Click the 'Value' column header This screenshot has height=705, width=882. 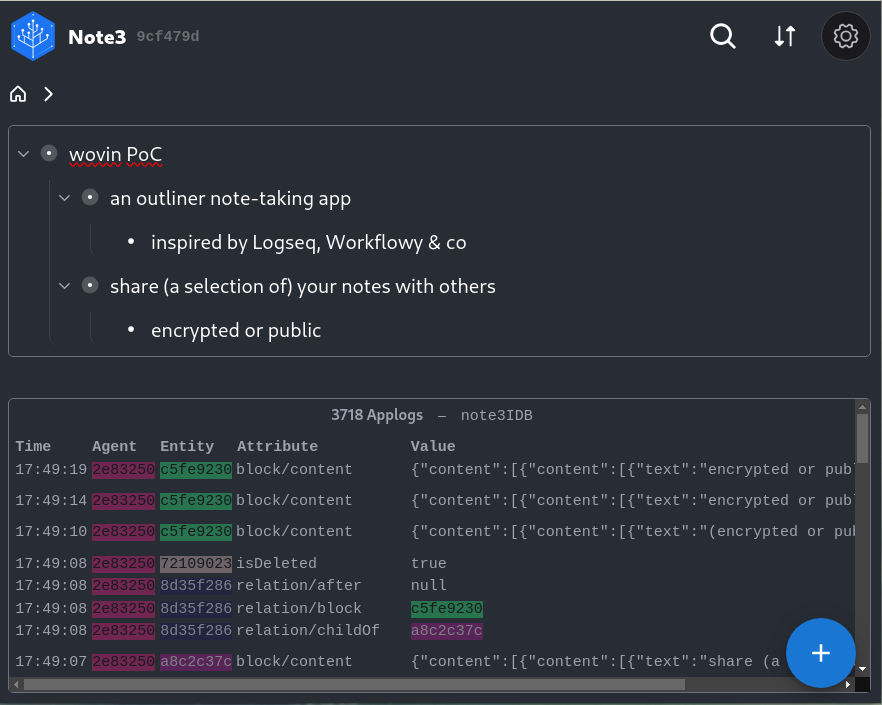pos(433,446)
